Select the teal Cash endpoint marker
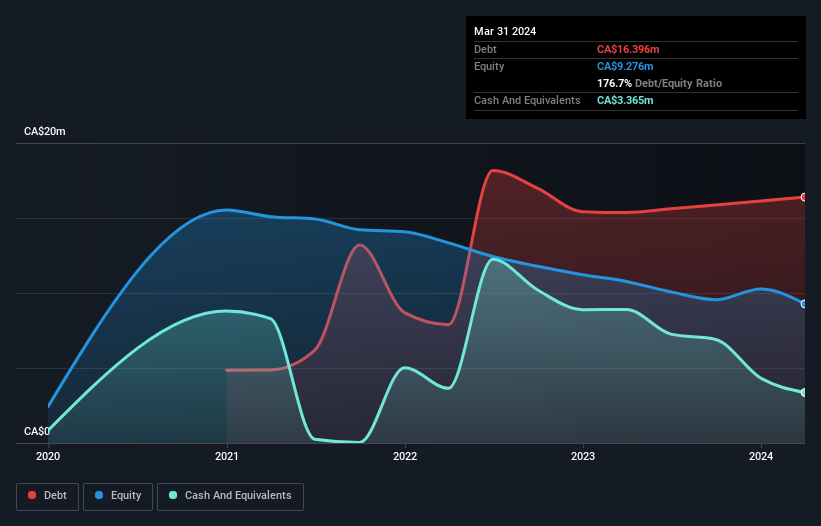This screenshot has height=526, width=821. click(804, 393)
